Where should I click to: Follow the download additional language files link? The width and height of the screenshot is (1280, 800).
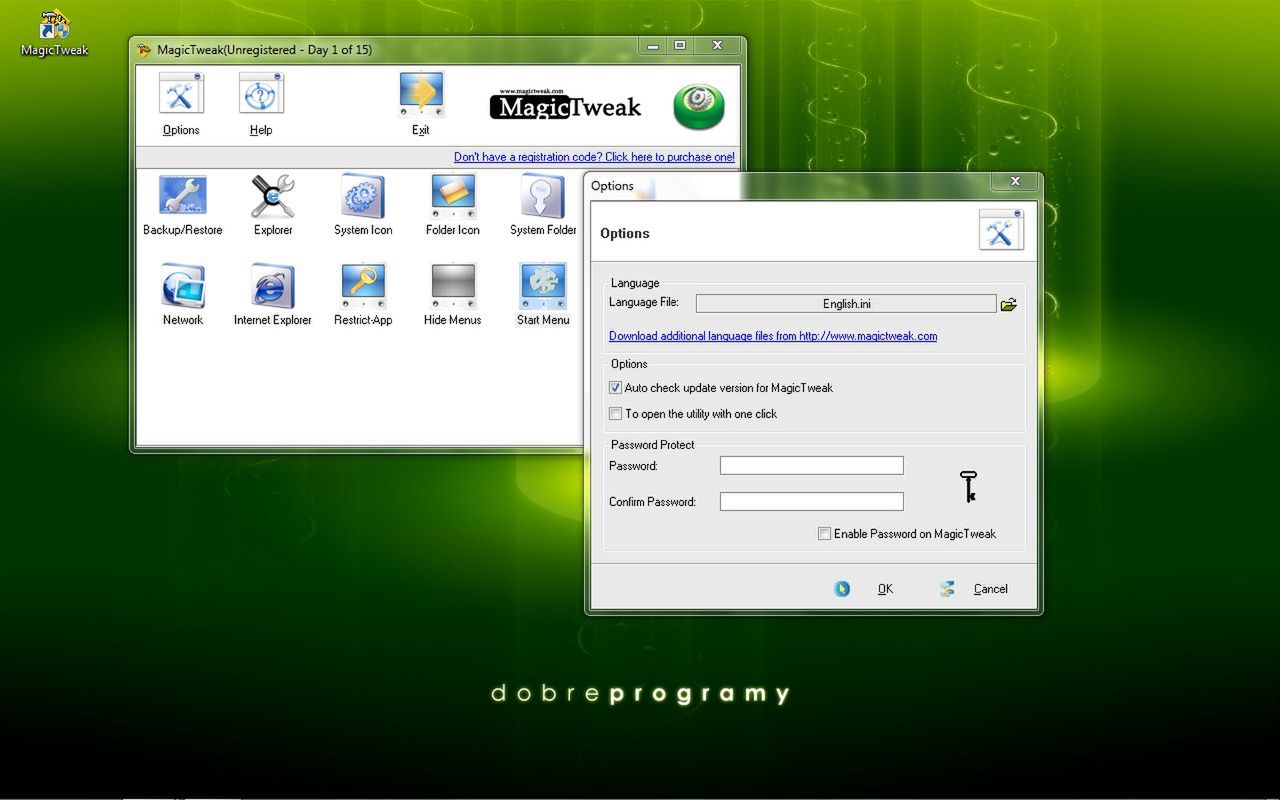pos(773,336)
